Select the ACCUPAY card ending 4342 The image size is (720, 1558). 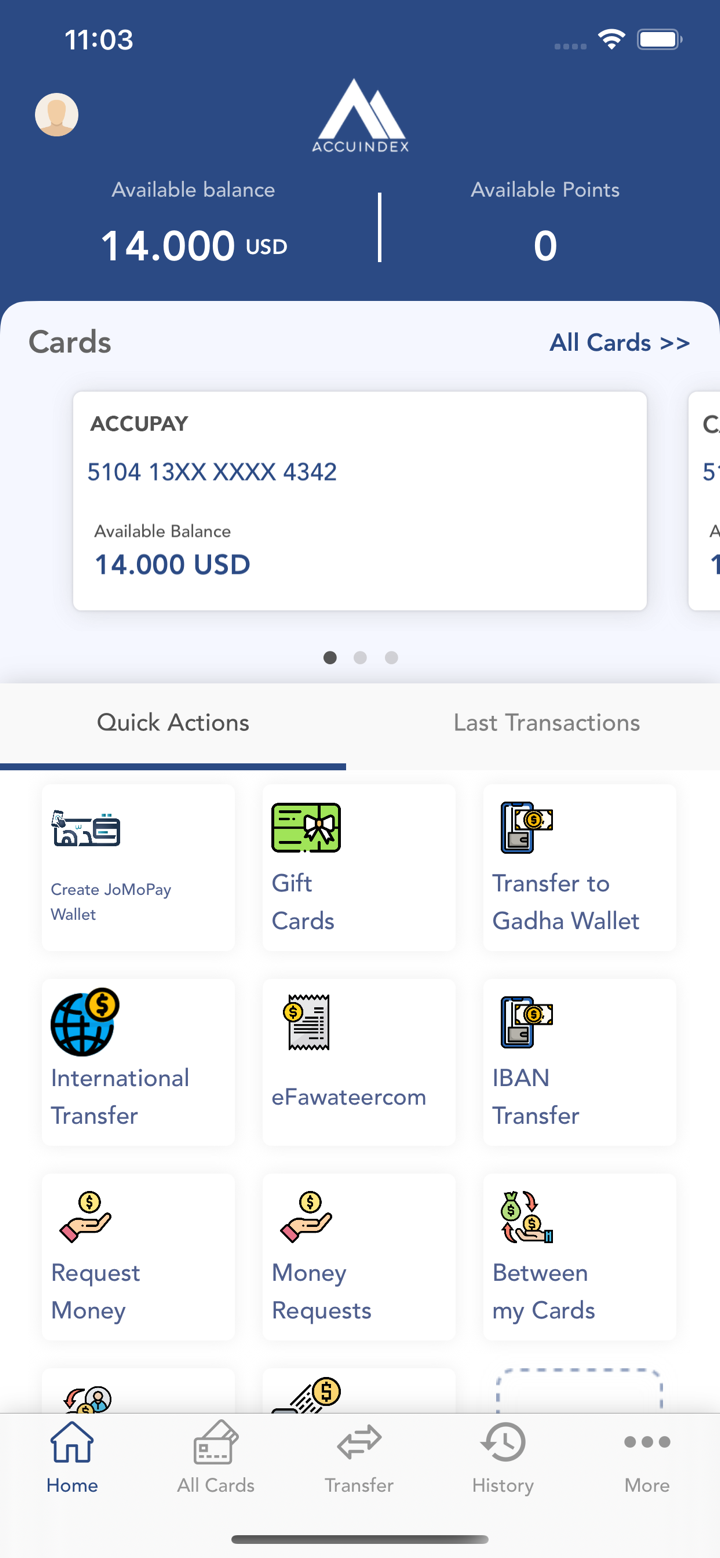pyautogui.click(x=360, y=500)
